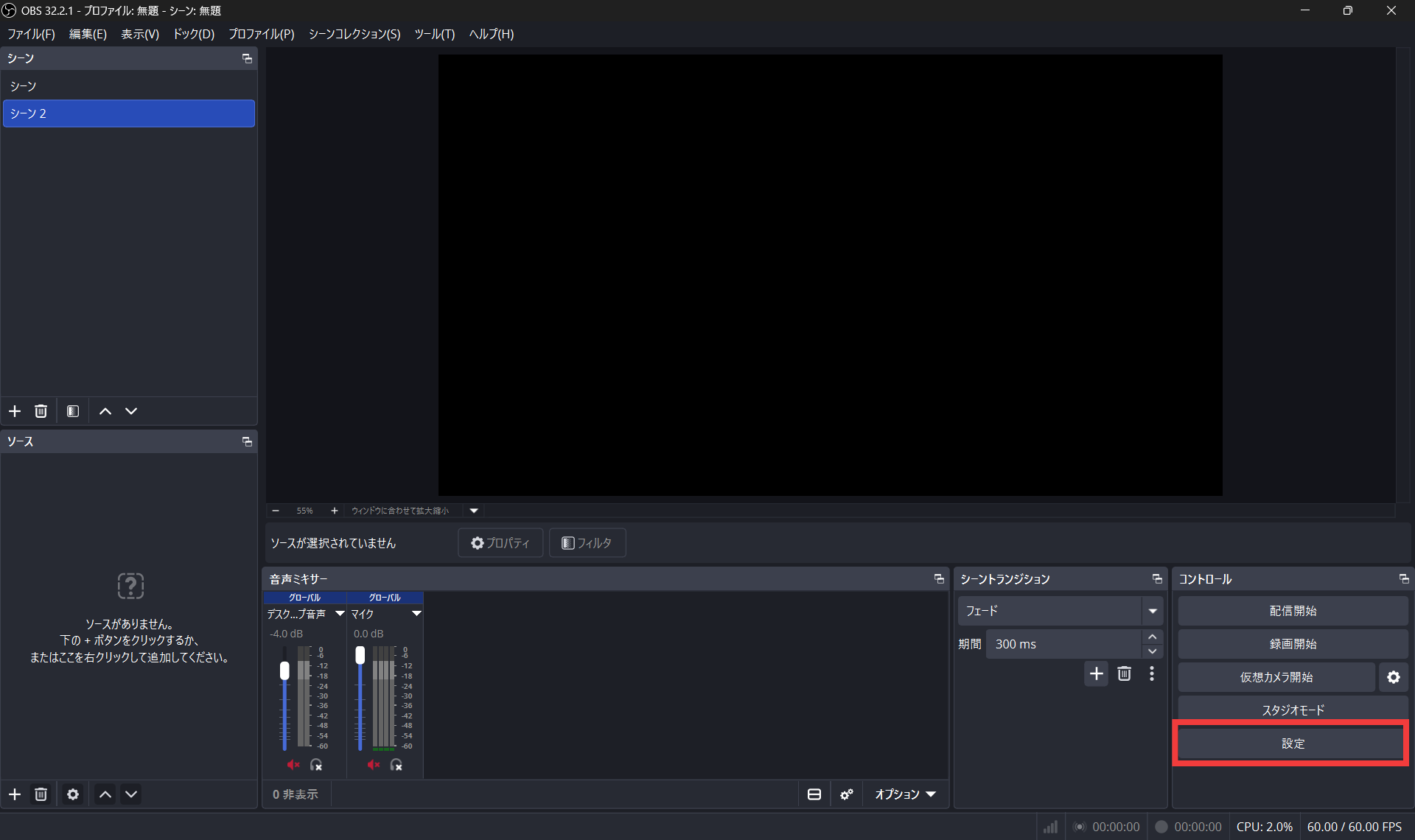
Task: Mute マイク channel speaker icon
Action: pyautogui.click(x=374, y=765)
